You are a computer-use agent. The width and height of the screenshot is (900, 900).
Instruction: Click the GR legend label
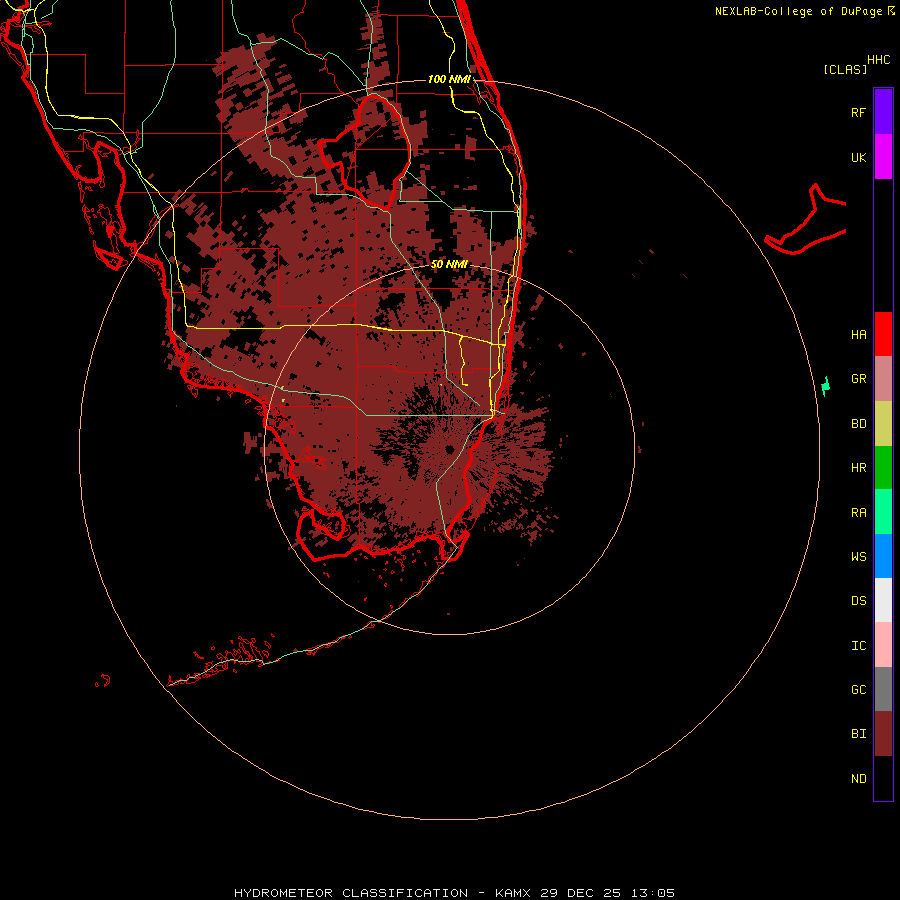[x=858, y=379]
